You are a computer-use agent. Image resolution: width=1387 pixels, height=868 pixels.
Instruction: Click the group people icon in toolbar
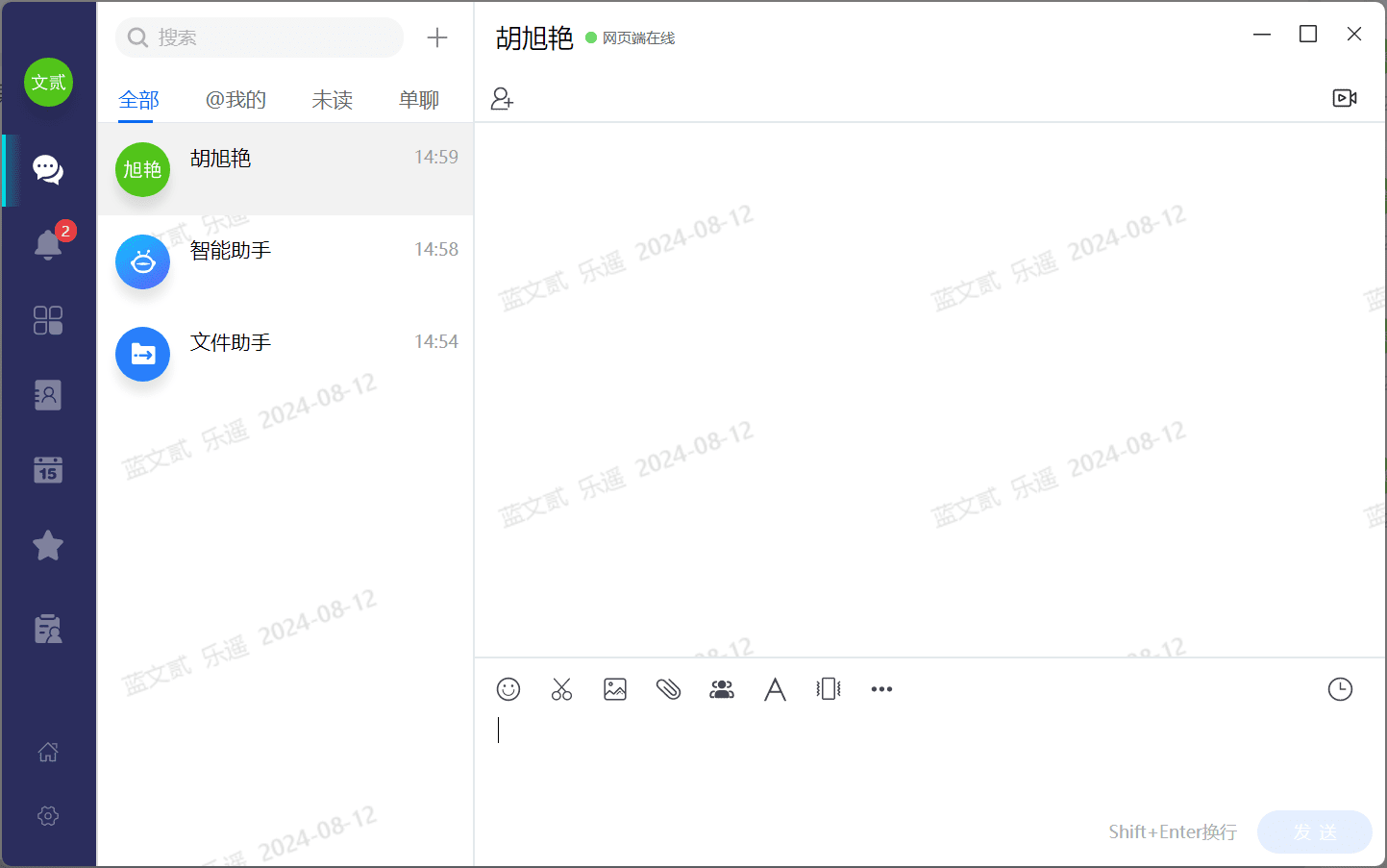click(x=722, y=689)
